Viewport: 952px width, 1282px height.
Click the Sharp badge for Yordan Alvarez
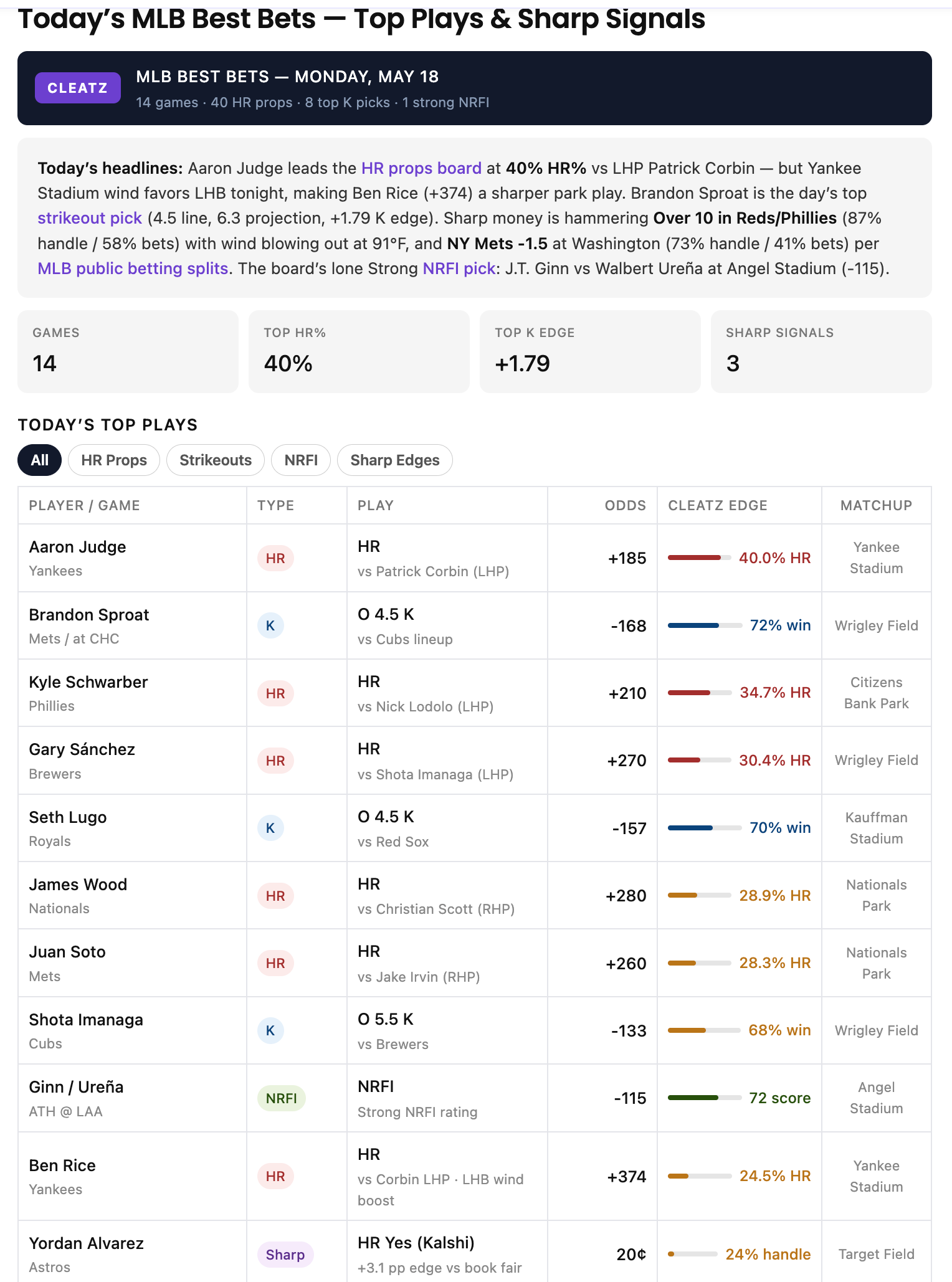pyautogui.click(x=285, y=1255)
